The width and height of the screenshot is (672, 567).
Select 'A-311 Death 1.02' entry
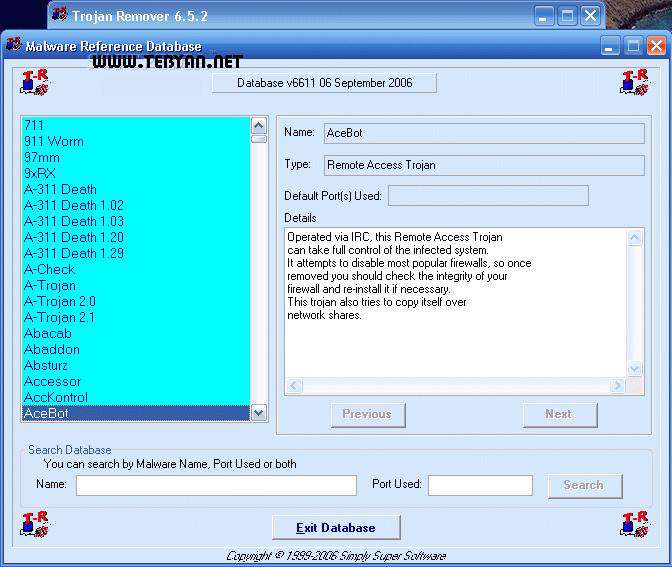(x=135, y=205)
